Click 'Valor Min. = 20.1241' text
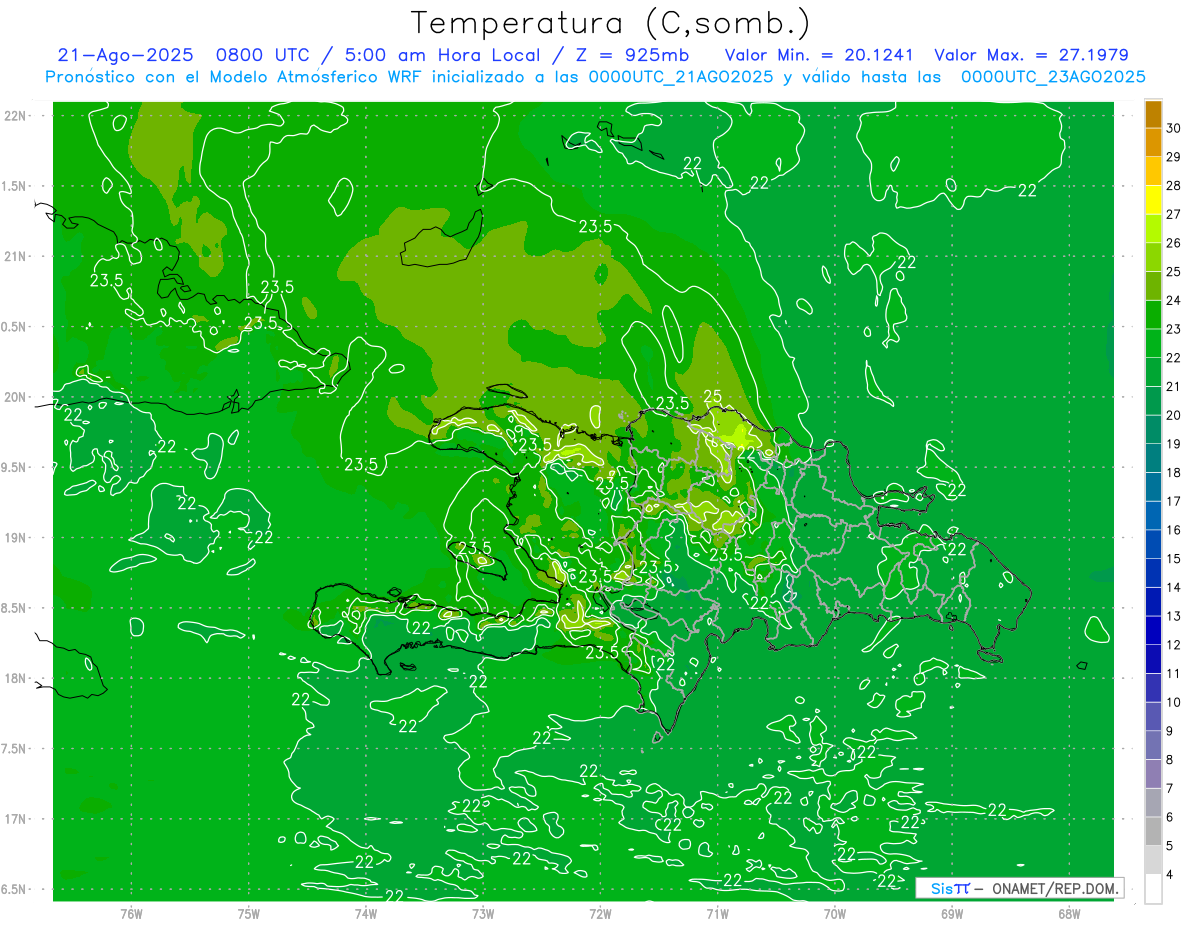The width and height of the screenshot is (1200, 927). click(x=818, y=55)
